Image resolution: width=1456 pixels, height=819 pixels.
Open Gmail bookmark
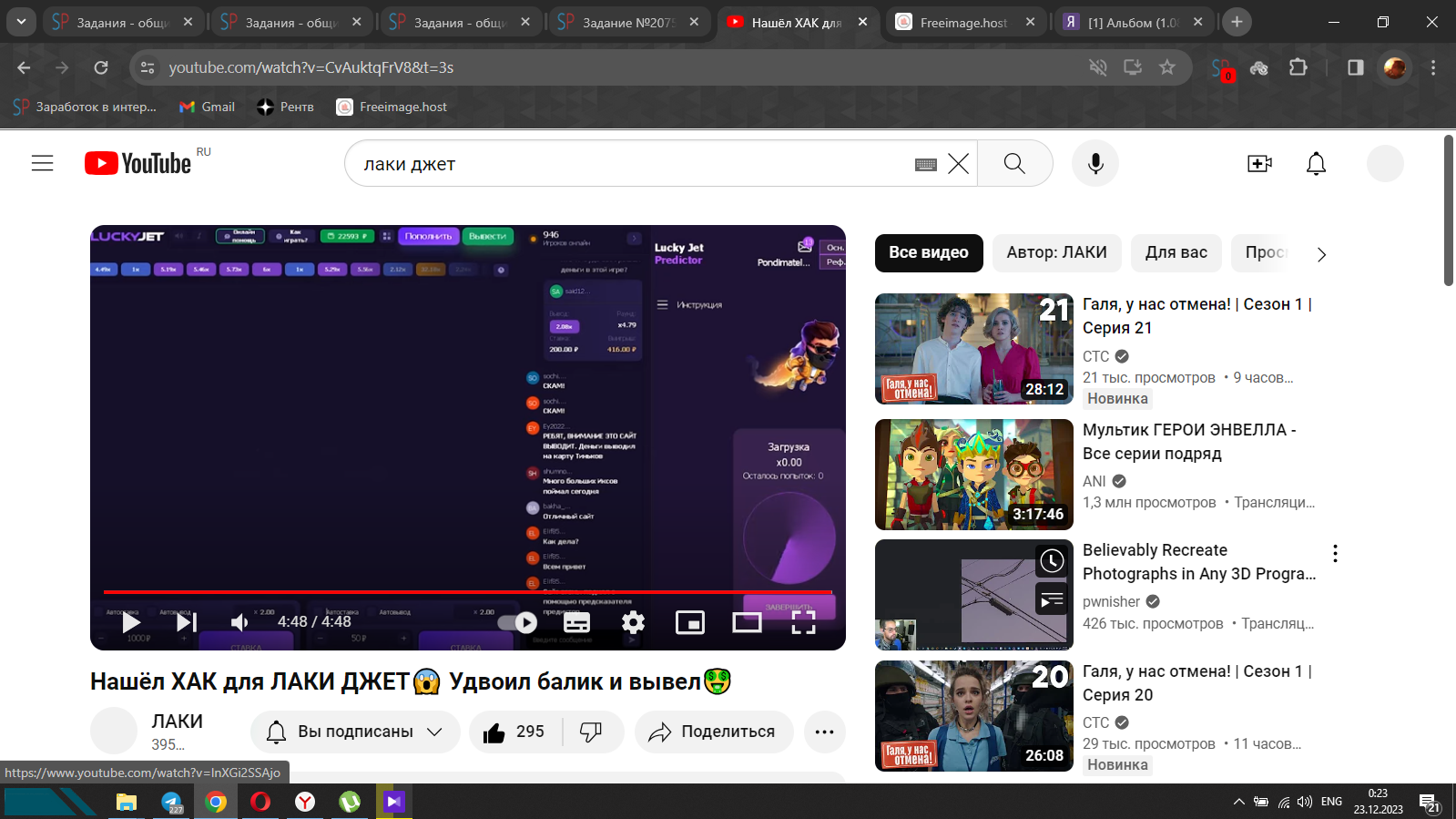click(207, 107)
